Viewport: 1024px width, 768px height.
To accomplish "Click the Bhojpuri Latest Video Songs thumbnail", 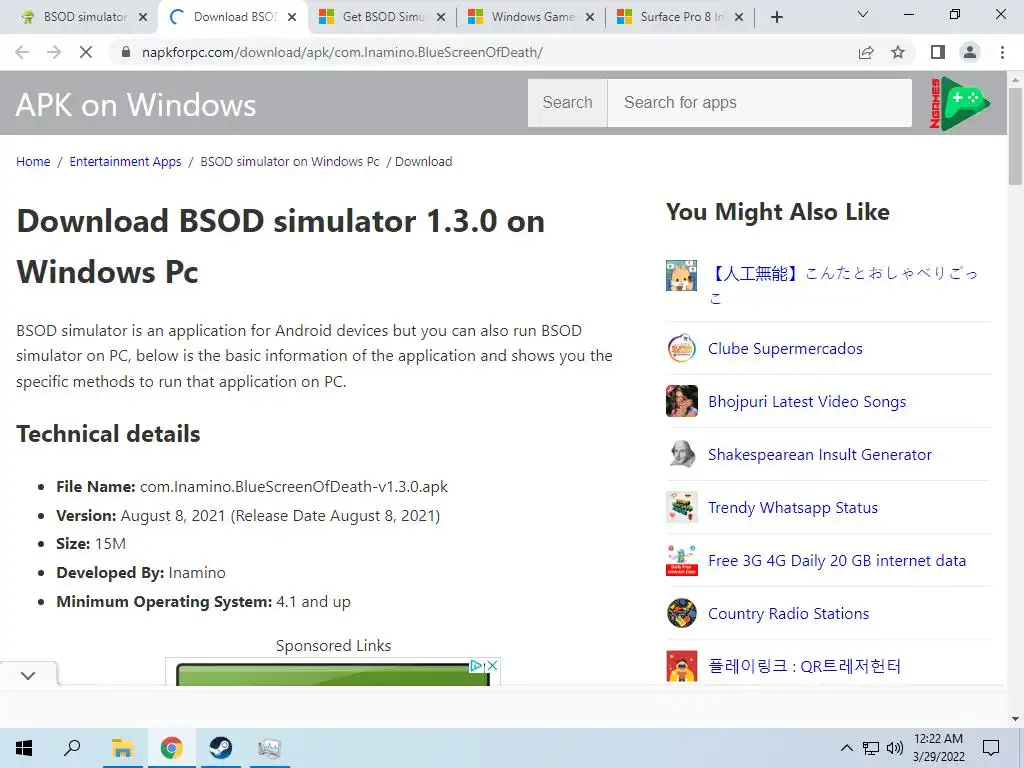I will point(682,401).
